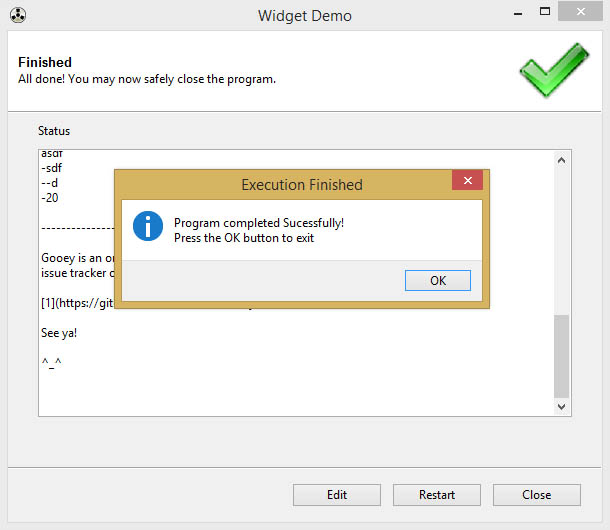Screen dimensions: 610x530
Task: Click the "See ya!" line in status output
Action: [59, 333]
